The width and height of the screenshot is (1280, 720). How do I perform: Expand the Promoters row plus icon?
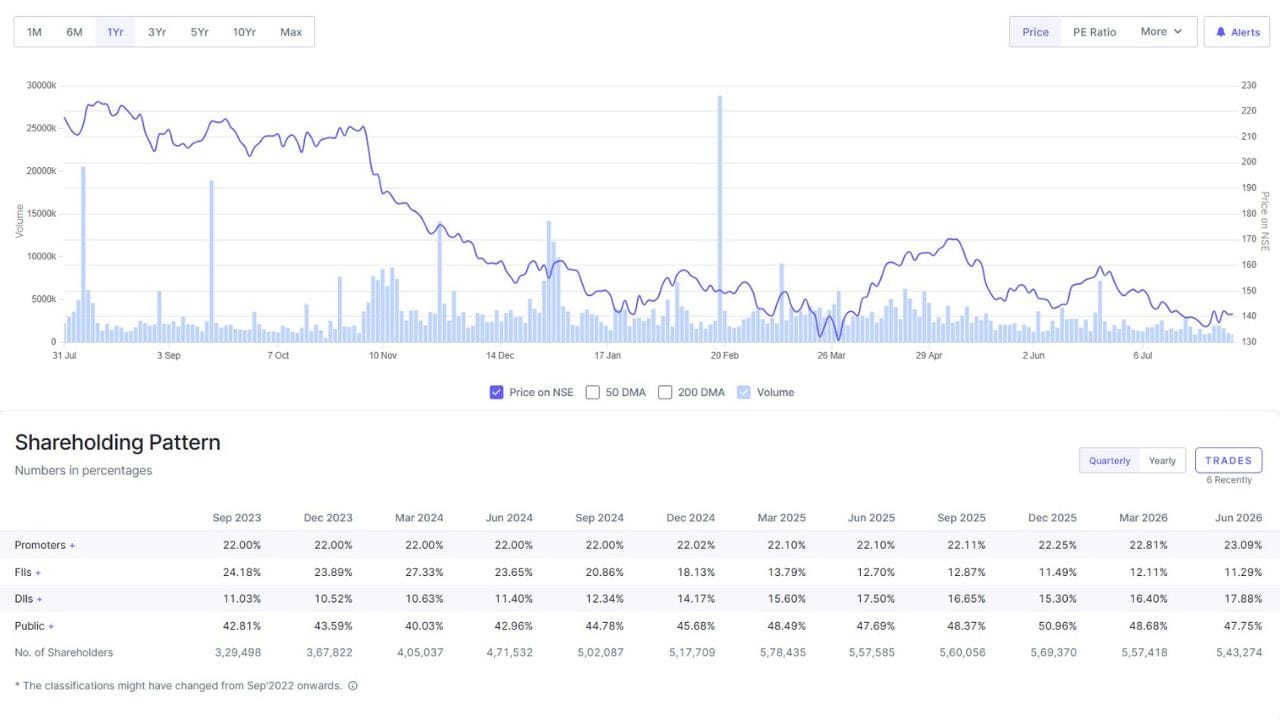pos(72,546)
